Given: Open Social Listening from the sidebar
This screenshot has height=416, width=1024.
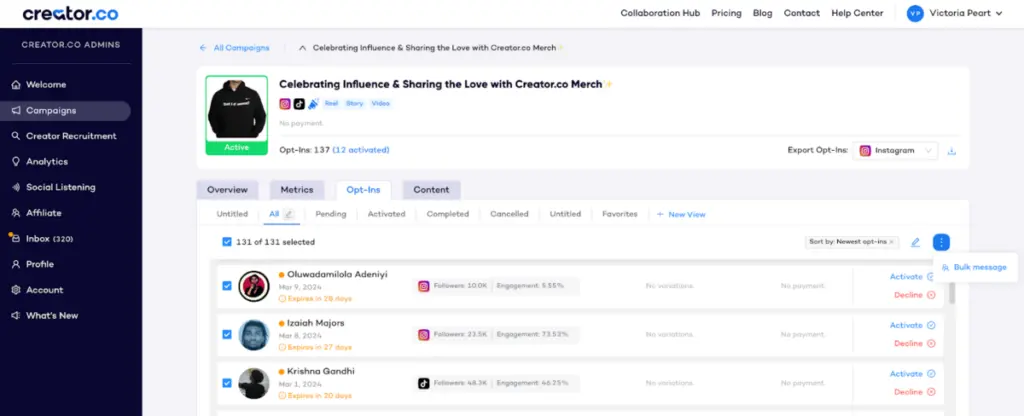Looking at the screenshot, I should click(61, 187).
